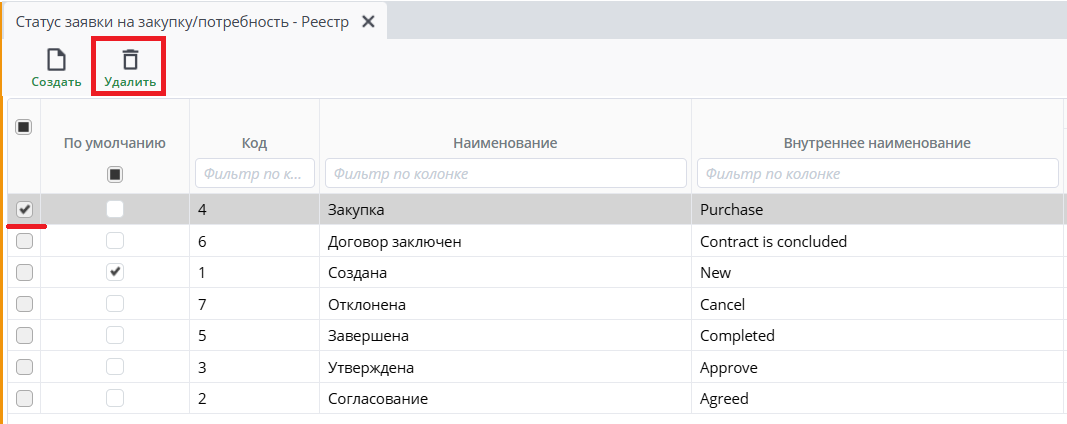Tick the row checkbox for Отклонена
The height and width of the screenshot is (424, 1067).
click(x=25, y=304)
